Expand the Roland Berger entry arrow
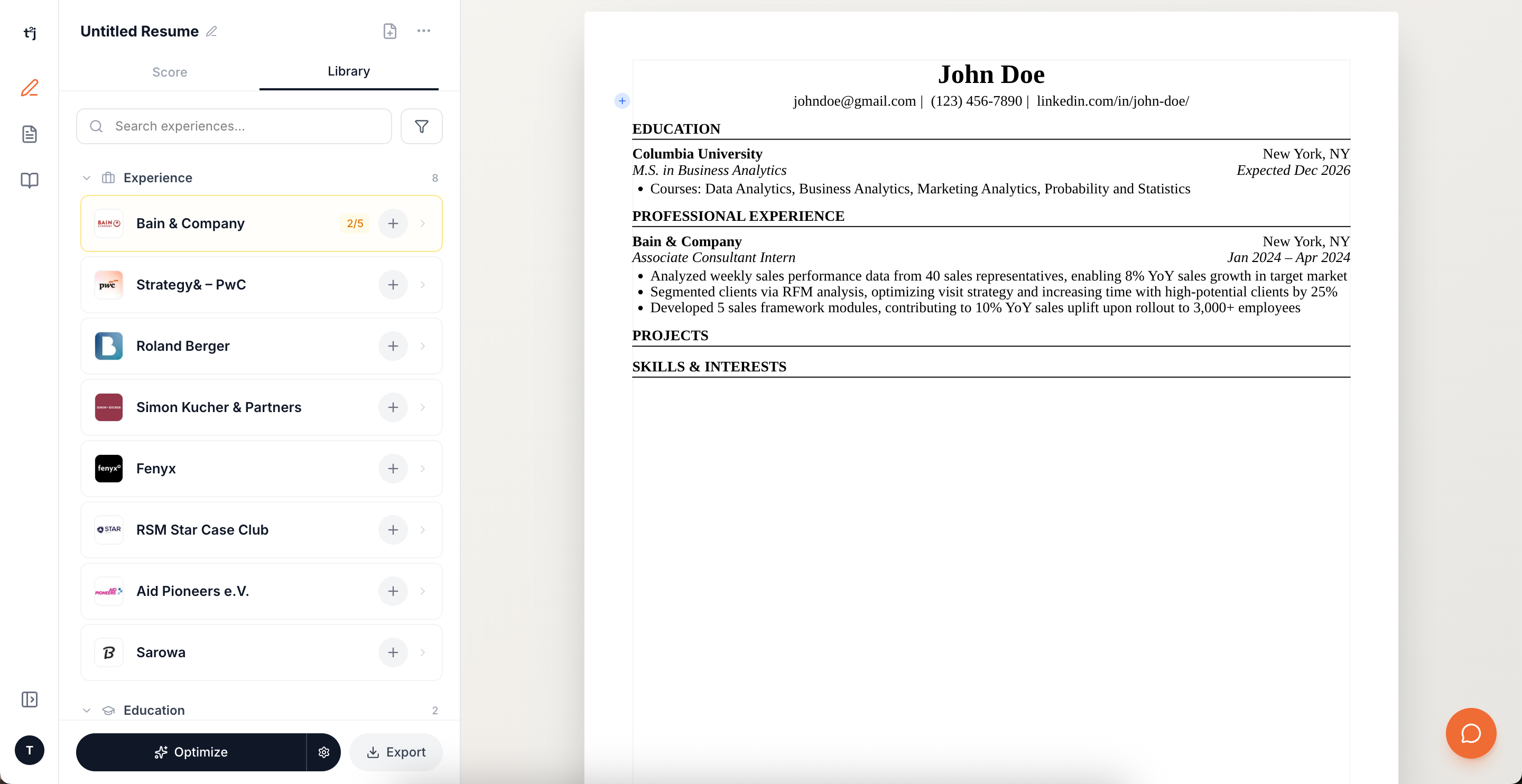Screen dimensions: 1522x784 pos(423,346)
